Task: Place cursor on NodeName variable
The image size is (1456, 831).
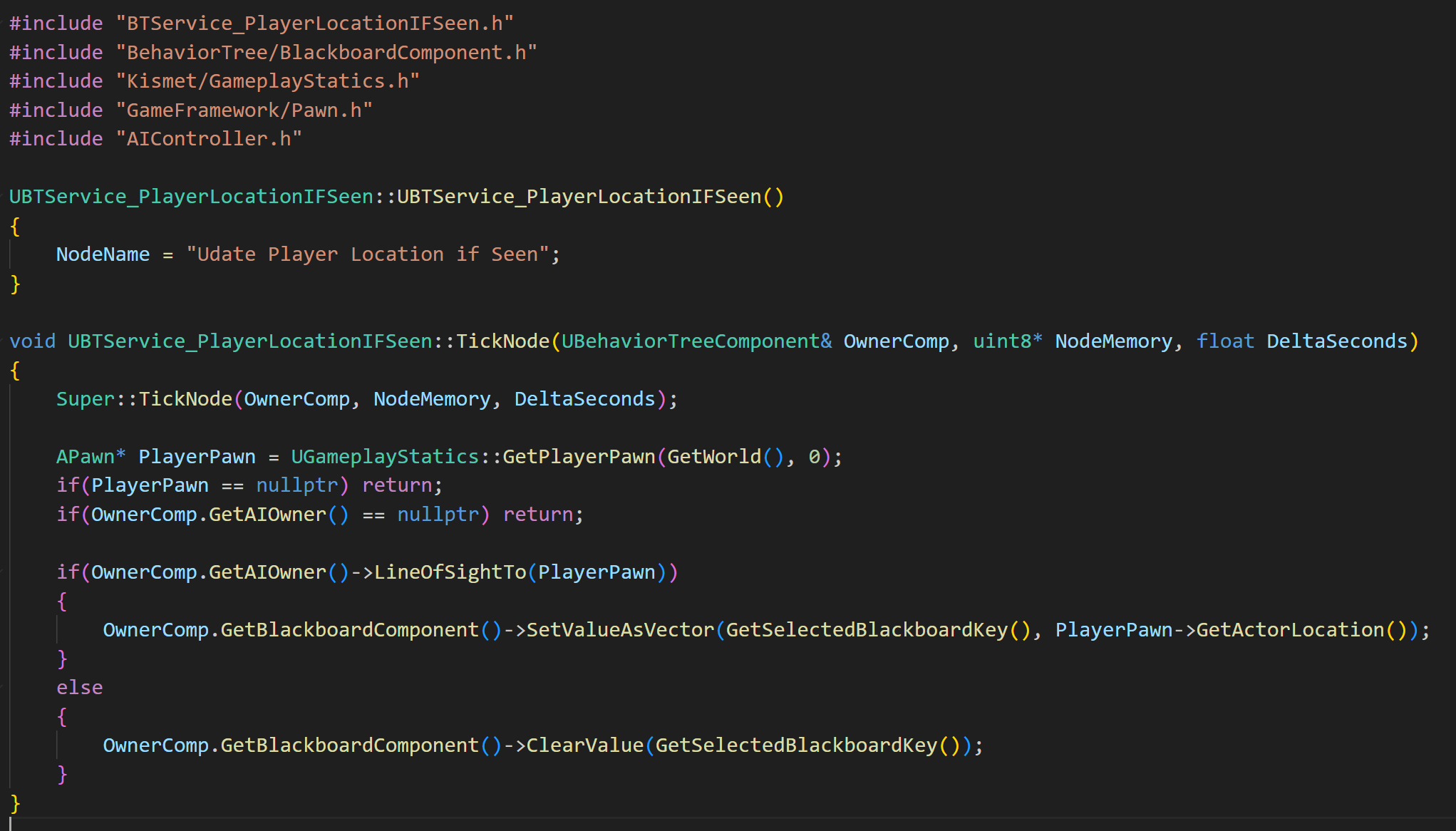Action: (x=103, y=254)
